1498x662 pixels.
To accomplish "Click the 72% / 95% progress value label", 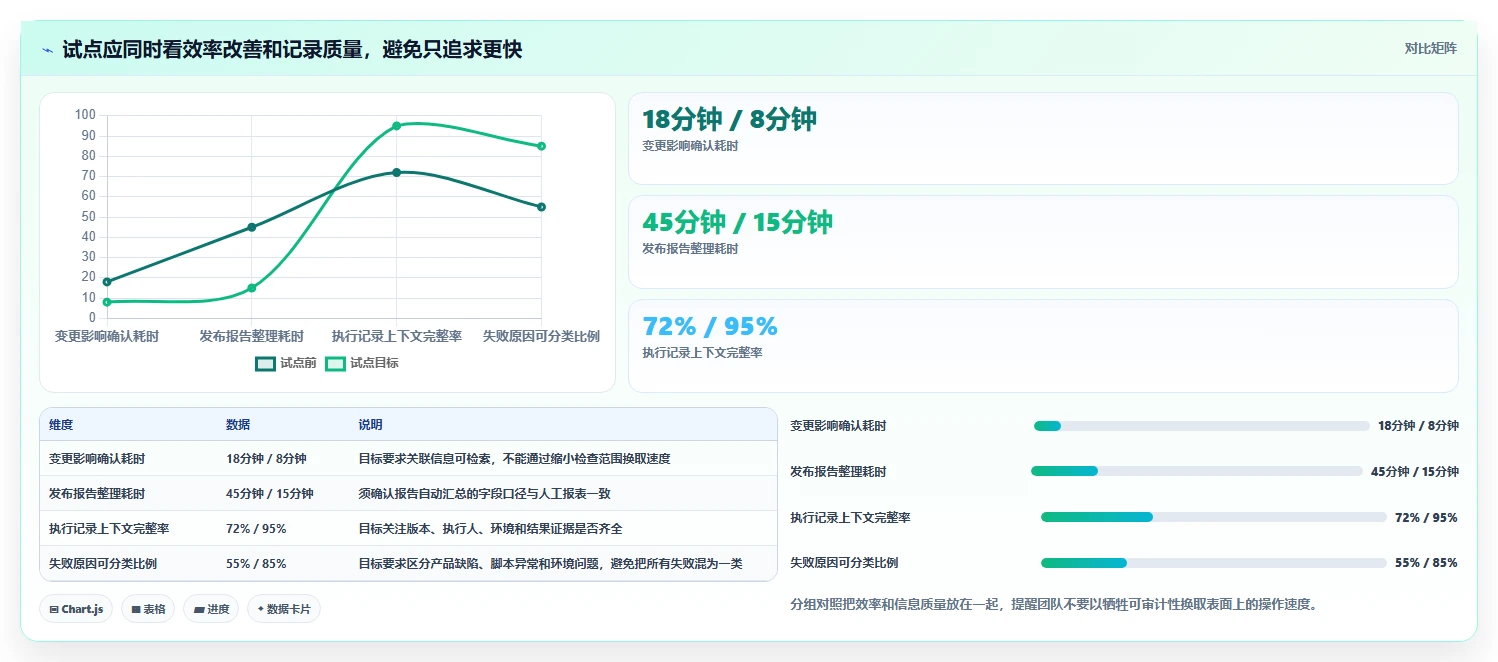I will [1426, 517].
